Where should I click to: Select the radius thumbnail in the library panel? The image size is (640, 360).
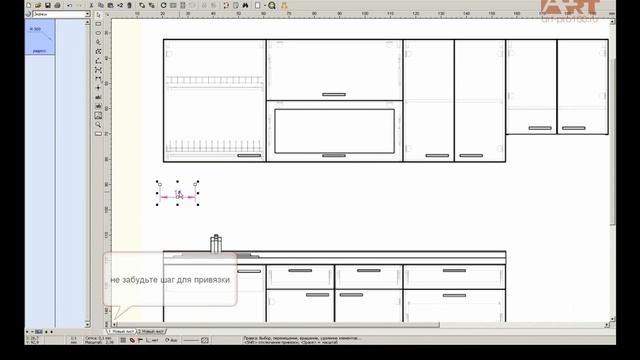click(40, 38)
